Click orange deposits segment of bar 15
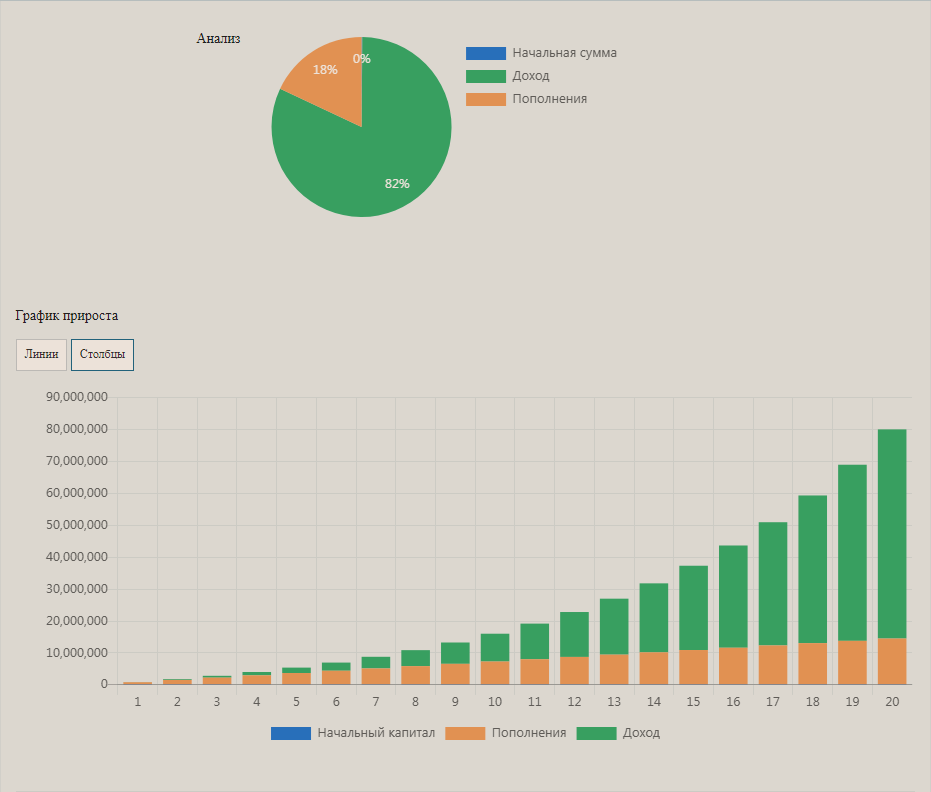 click(693, 667)
